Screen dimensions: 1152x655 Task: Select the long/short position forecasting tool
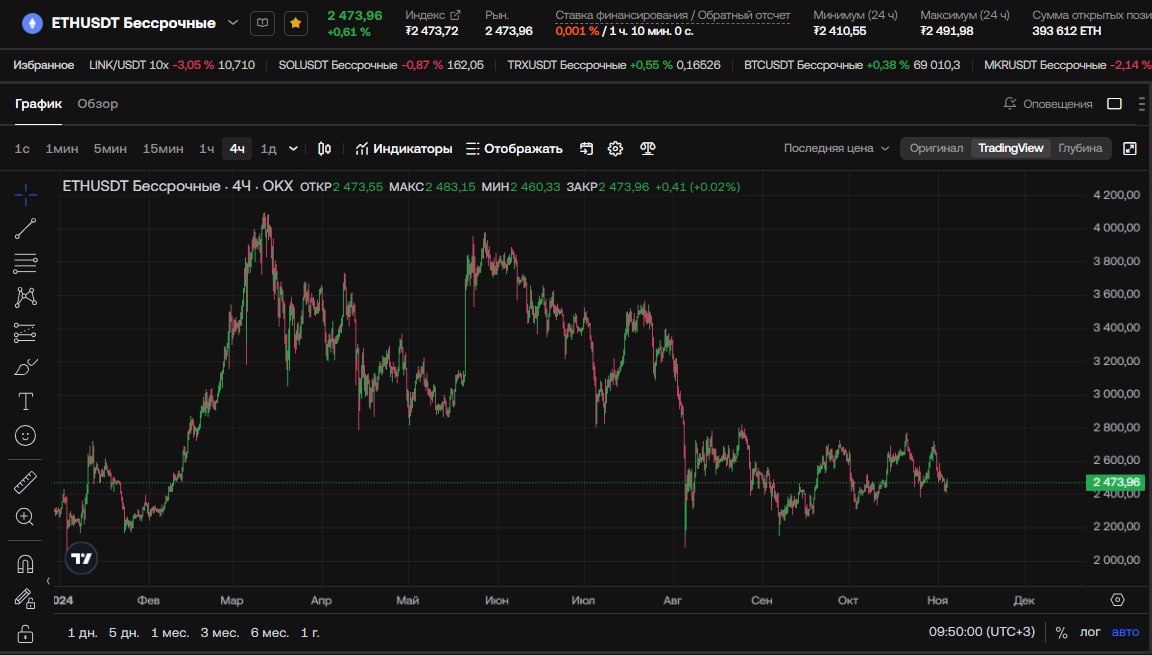point(25,333)
